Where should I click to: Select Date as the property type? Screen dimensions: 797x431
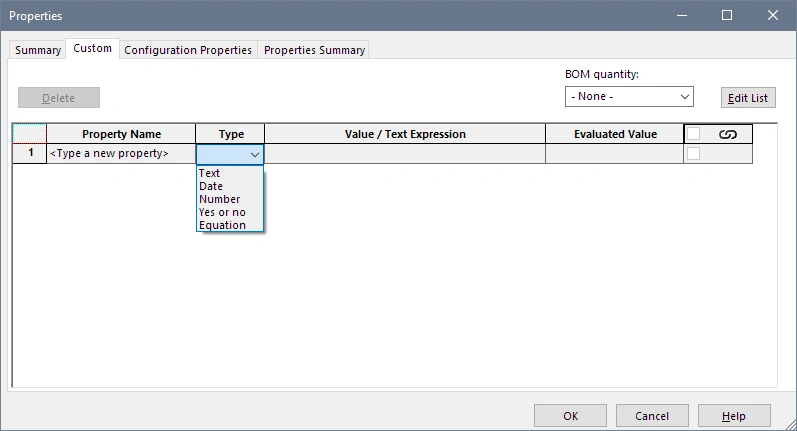[211, 186]
